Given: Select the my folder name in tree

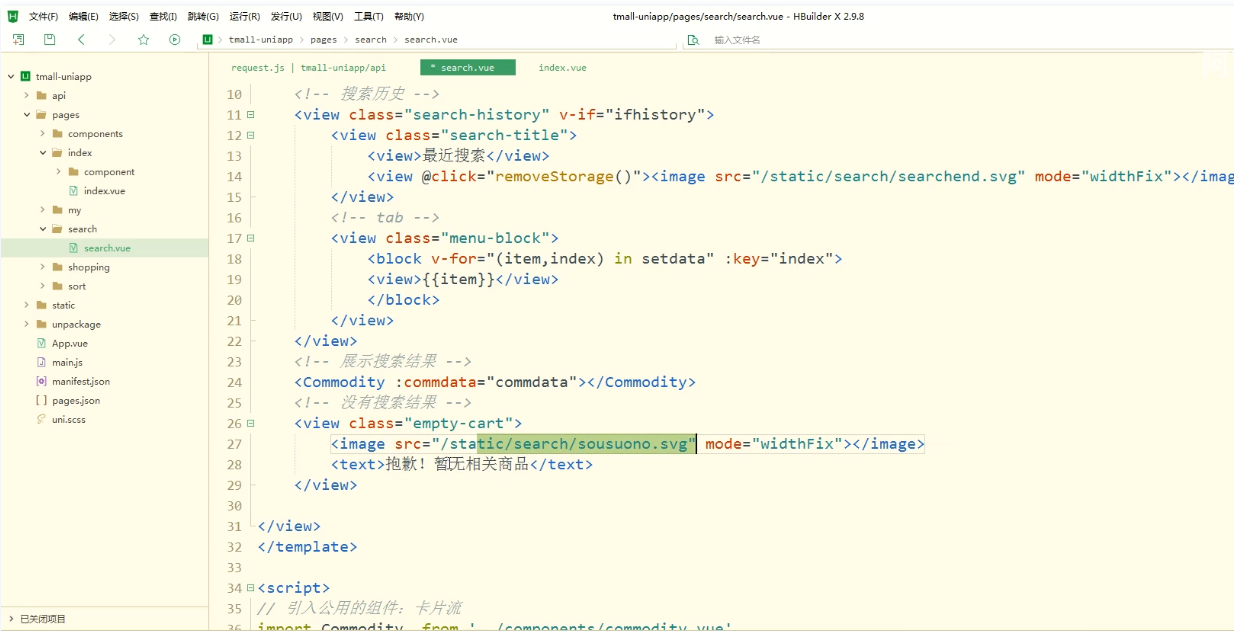Looking at the screenshot, I should tap(75, 210).
